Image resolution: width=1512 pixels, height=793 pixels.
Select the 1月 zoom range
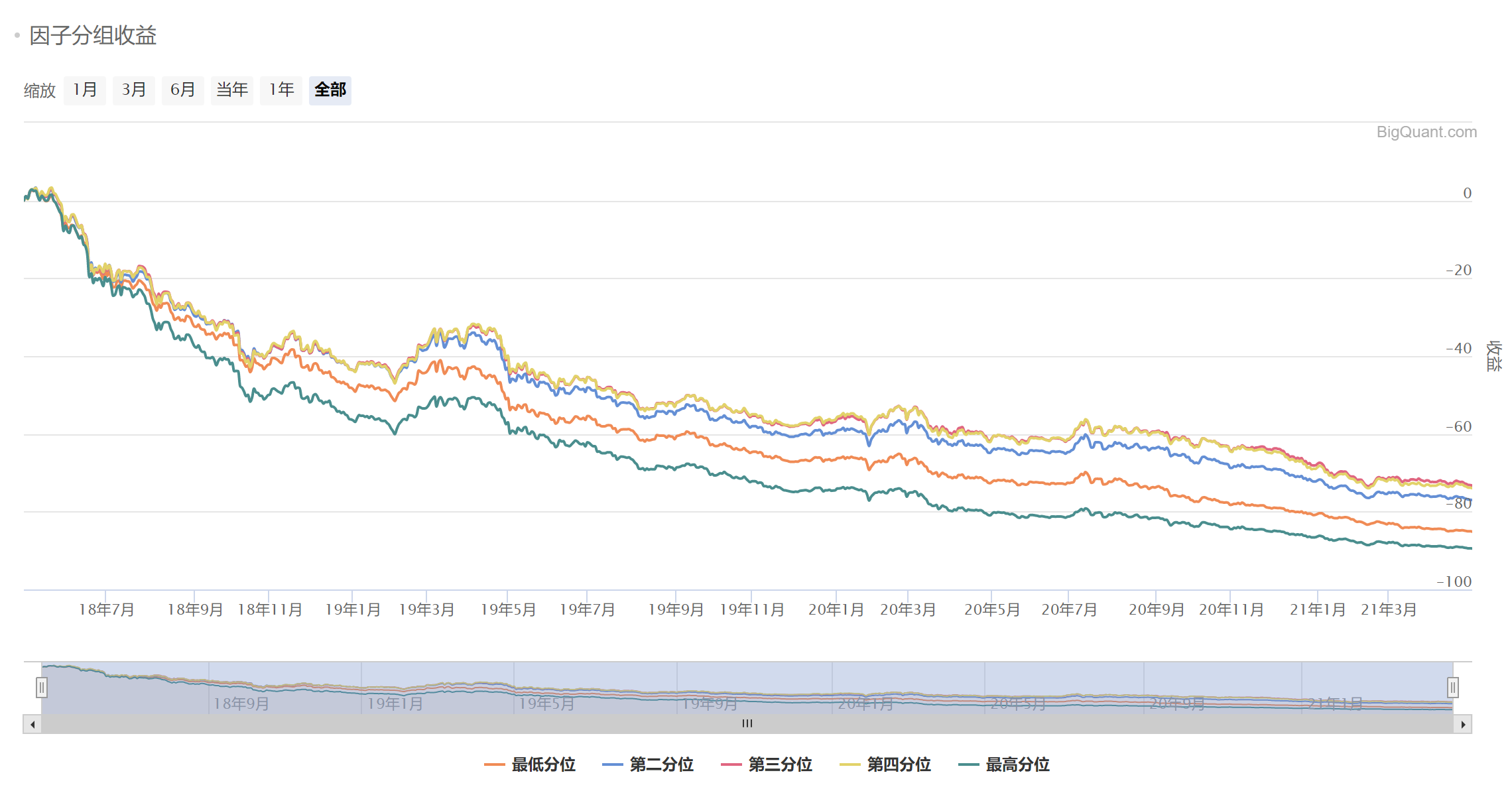84,90
